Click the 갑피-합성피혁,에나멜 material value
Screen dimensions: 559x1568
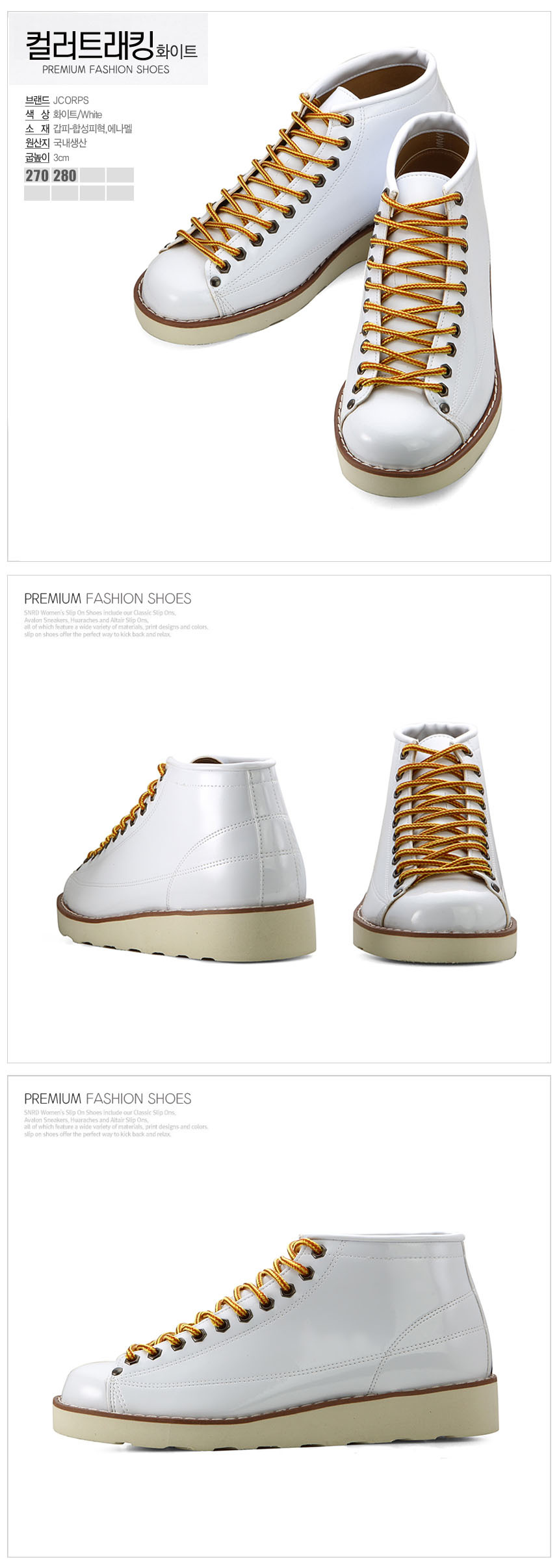pyautogui.click(x=93, y=129)
